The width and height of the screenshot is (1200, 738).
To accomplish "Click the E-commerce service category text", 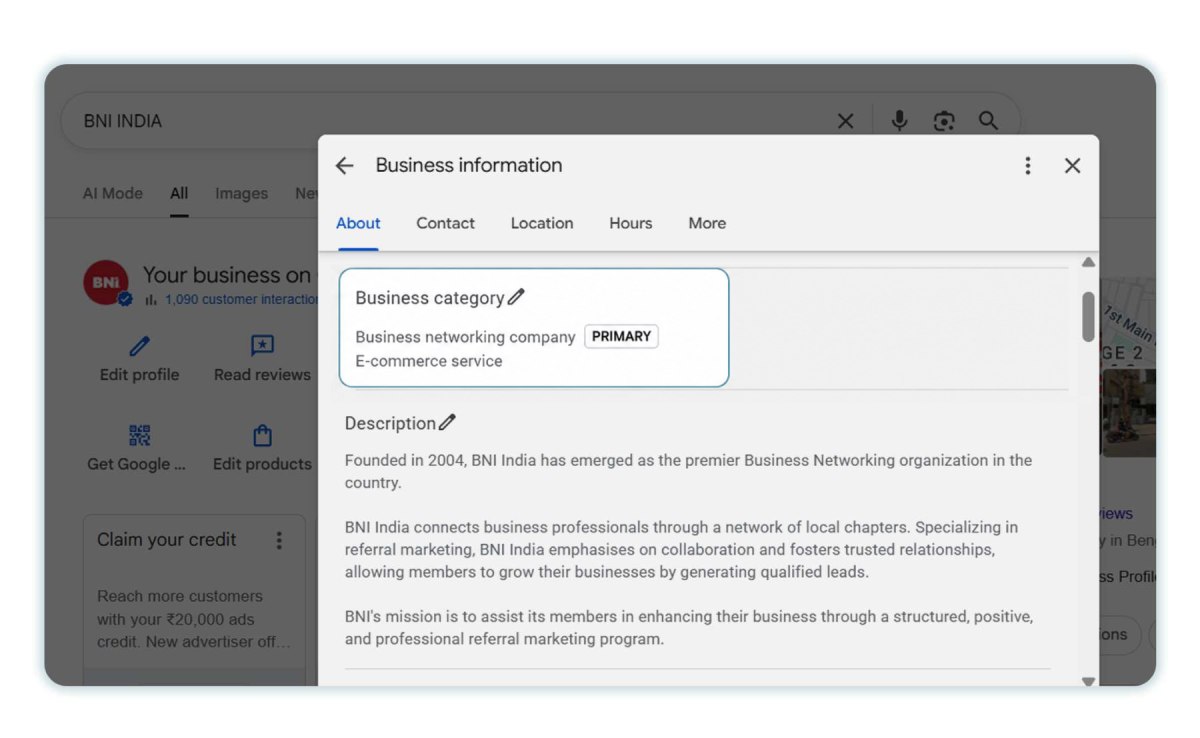I will pyautogui.click(x=429, y=361).
